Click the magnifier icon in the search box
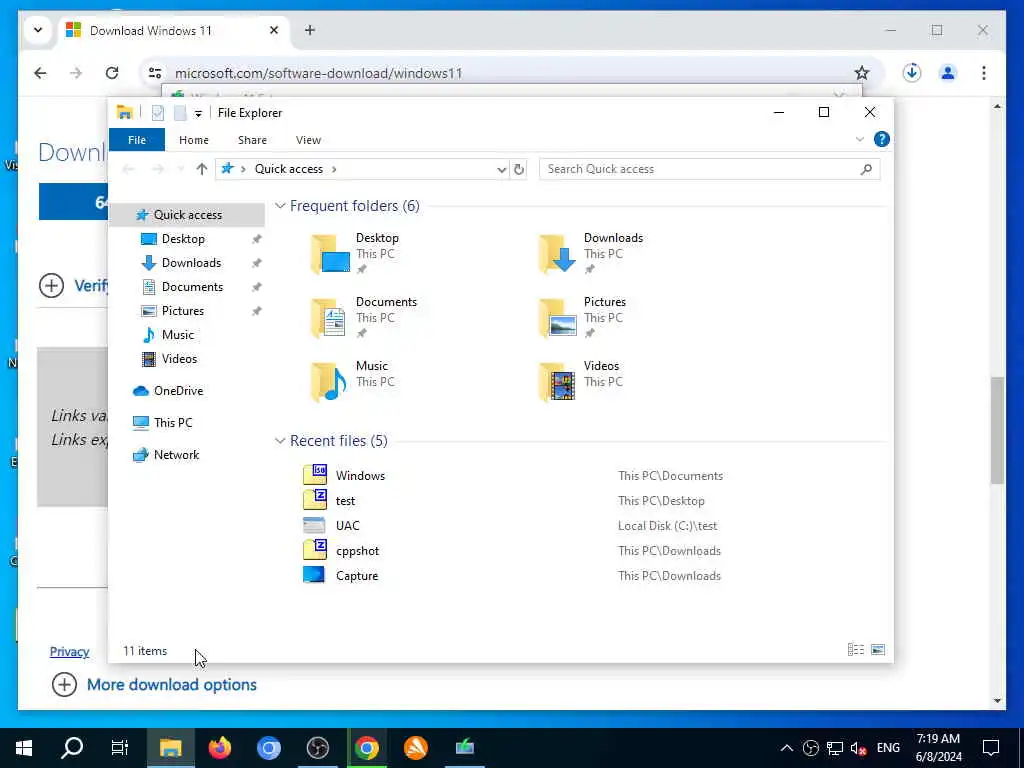Screen dimensions: 1024x768 (x=866, y=169)
